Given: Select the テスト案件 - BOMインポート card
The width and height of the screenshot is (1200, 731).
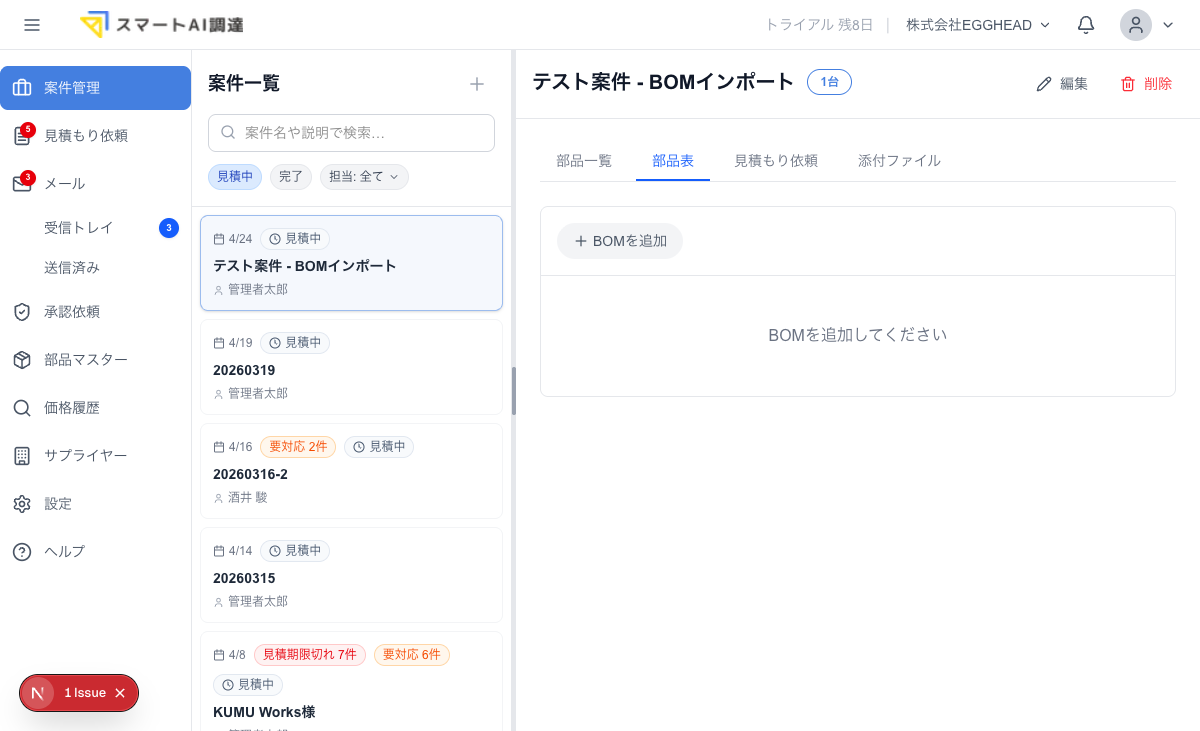Looking at the screenshot, I should (x=351, y=263).
